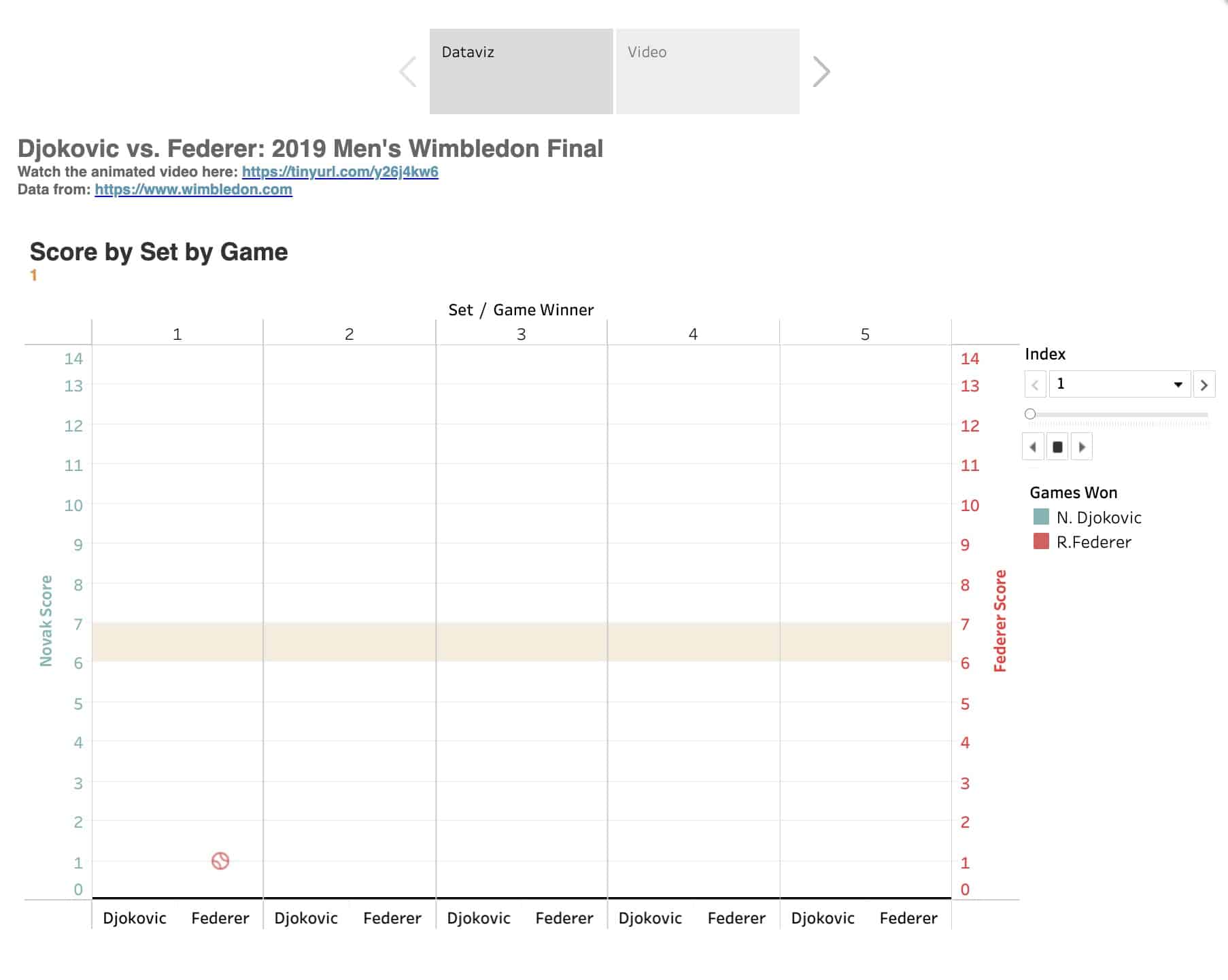Click the Novak Score axis title
The image size is (1228, 980).
pos(46,620)
